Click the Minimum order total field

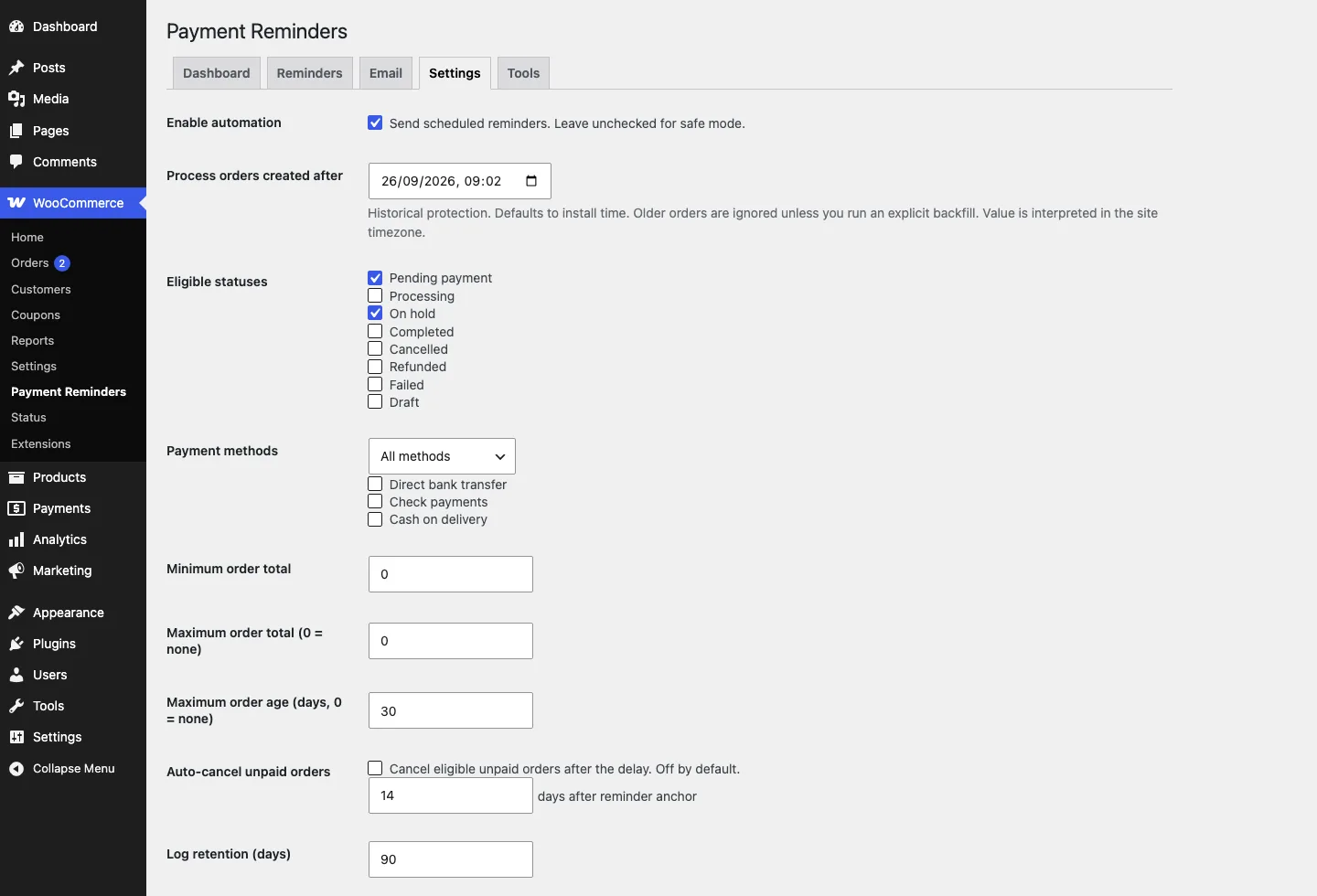coord(451,574)
